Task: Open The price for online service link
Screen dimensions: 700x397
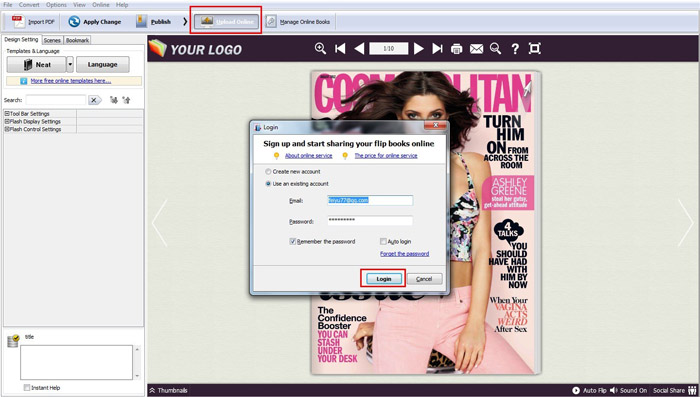Action: (386, 155)
